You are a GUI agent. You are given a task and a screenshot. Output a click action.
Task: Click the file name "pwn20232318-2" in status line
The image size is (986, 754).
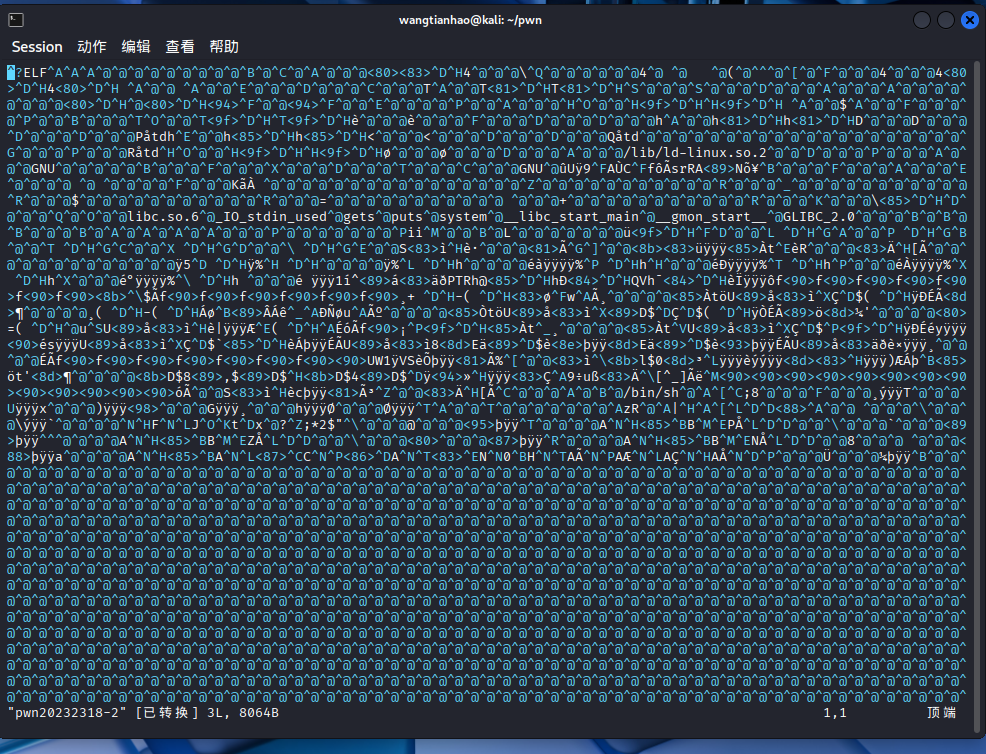67,712
